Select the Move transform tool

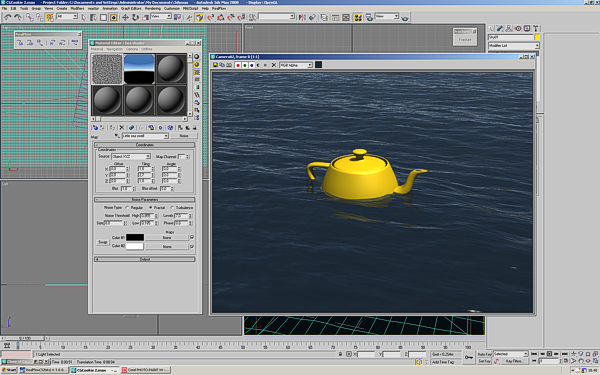[x=125, y=17]
